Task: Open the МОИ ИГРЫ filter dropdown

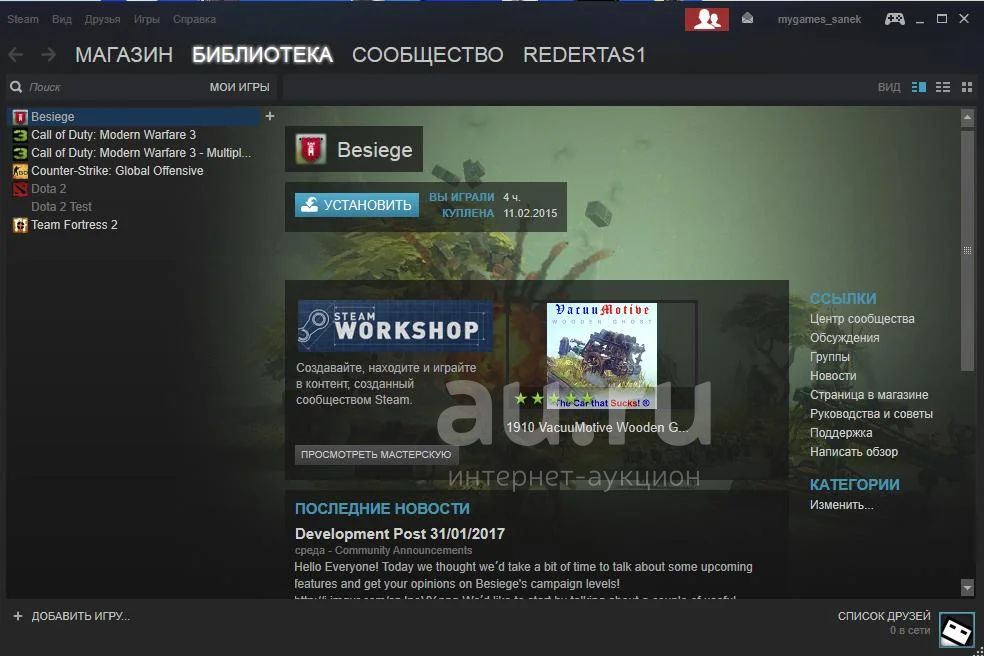Action: click(x=240, y=87)
